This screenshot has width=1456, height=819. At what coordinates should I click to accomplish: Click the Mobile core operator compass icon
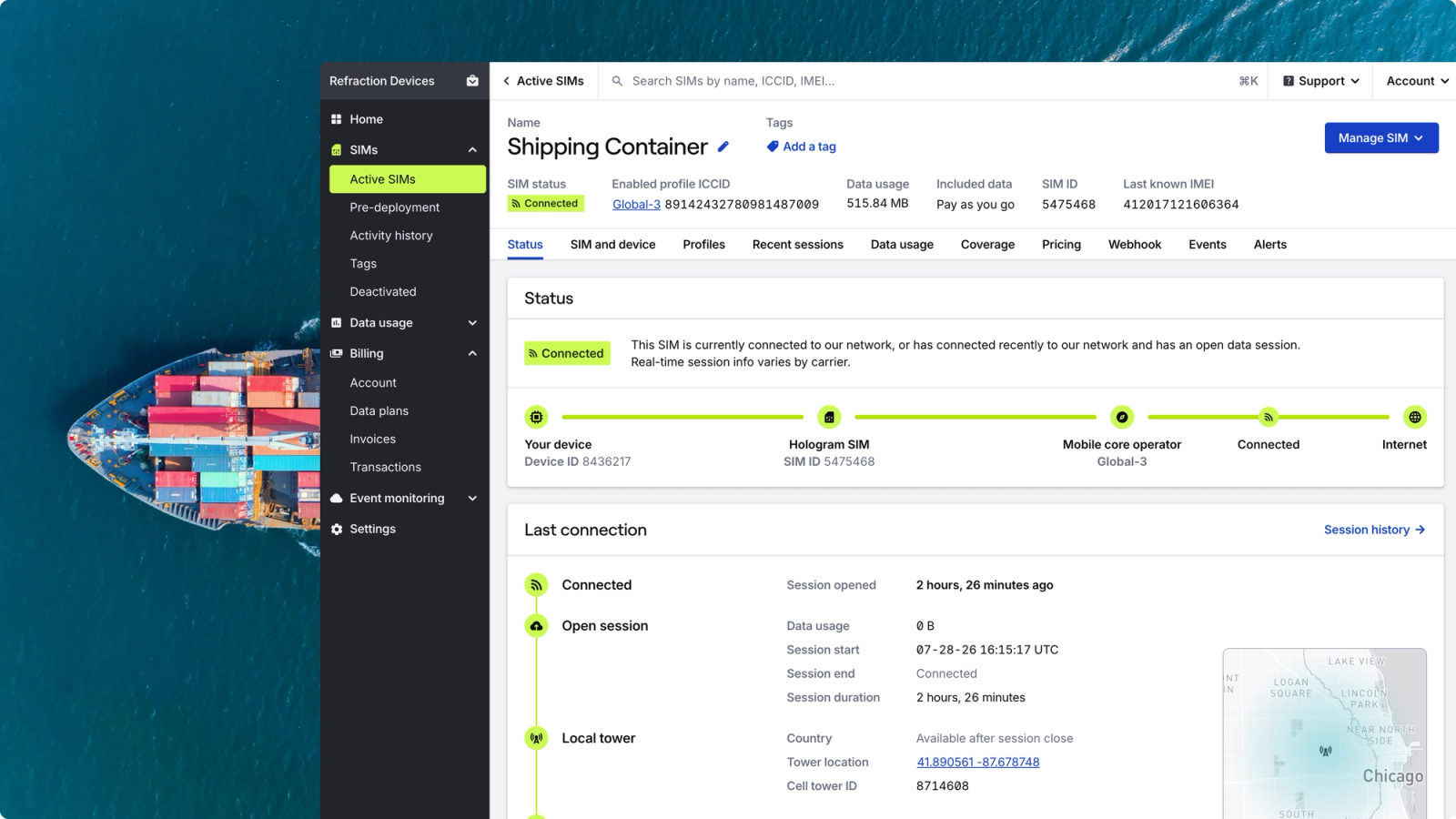click(1122, 417)
